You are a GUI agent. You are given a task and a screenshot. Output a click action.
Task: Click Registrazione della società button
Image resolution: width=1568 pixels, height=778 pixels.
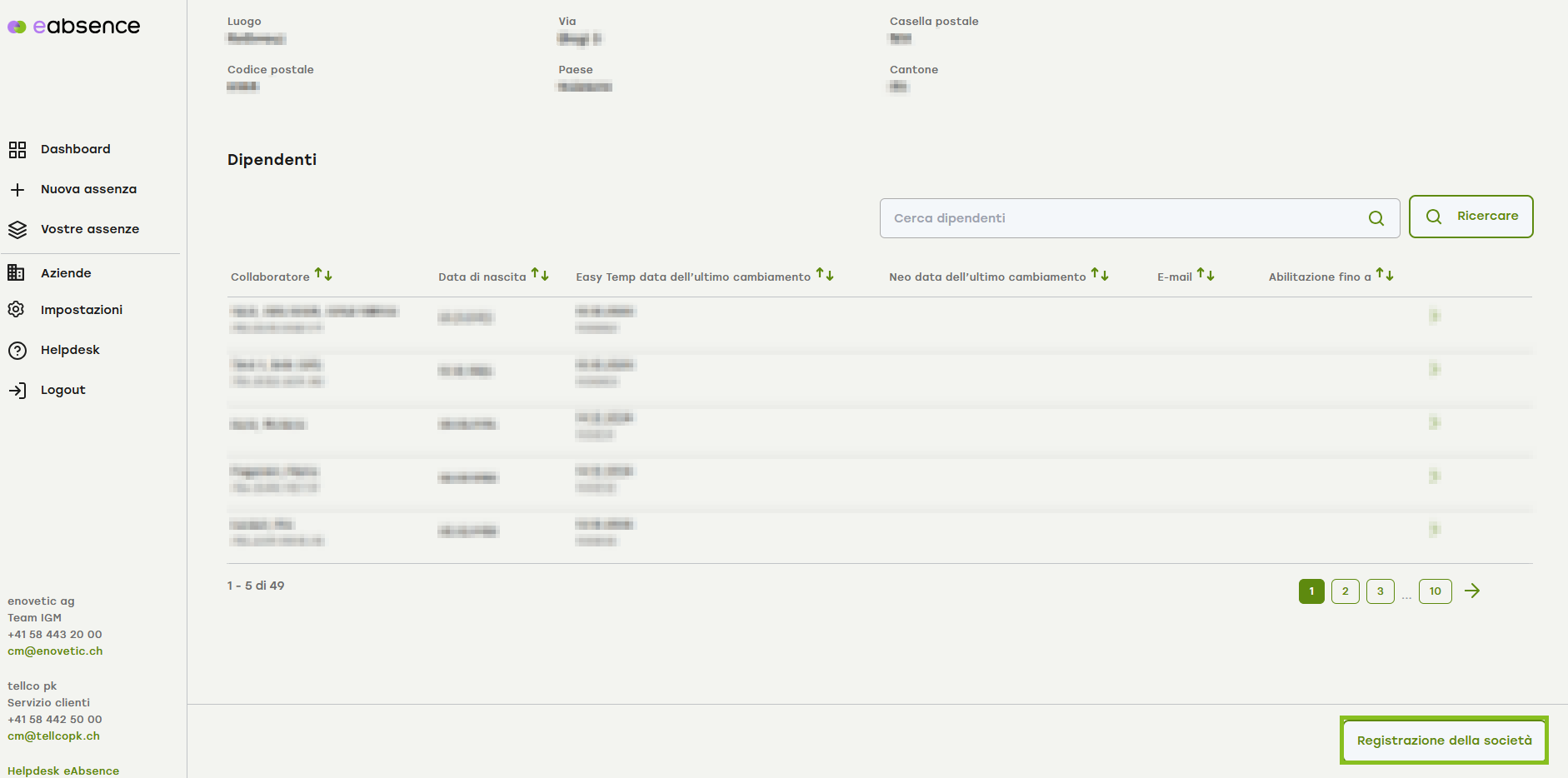(1444, 741)
